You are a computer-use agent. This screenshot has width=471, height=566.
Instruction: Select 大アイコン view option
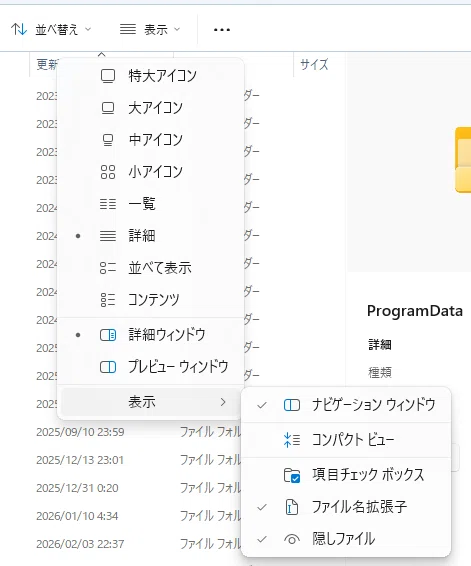click(x=151, y=108)
